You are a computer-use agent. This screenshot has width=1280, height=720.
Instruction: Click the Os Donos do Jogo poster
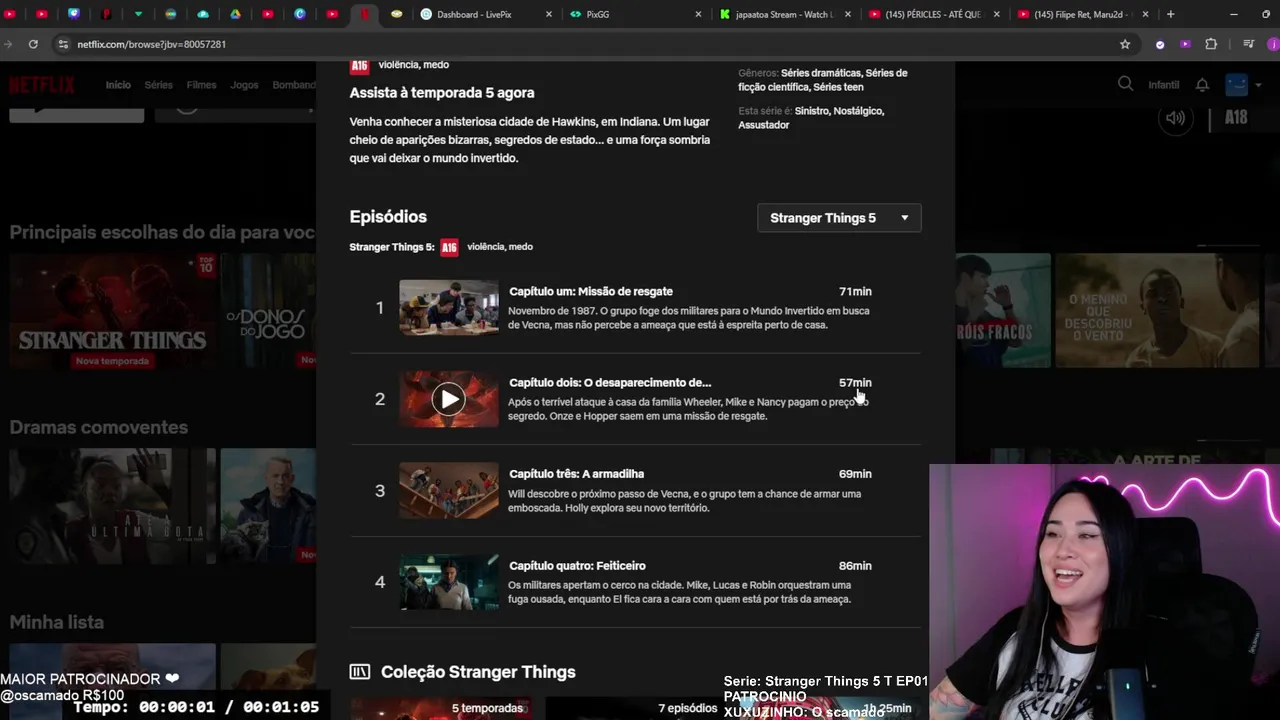tap(268, 310)
